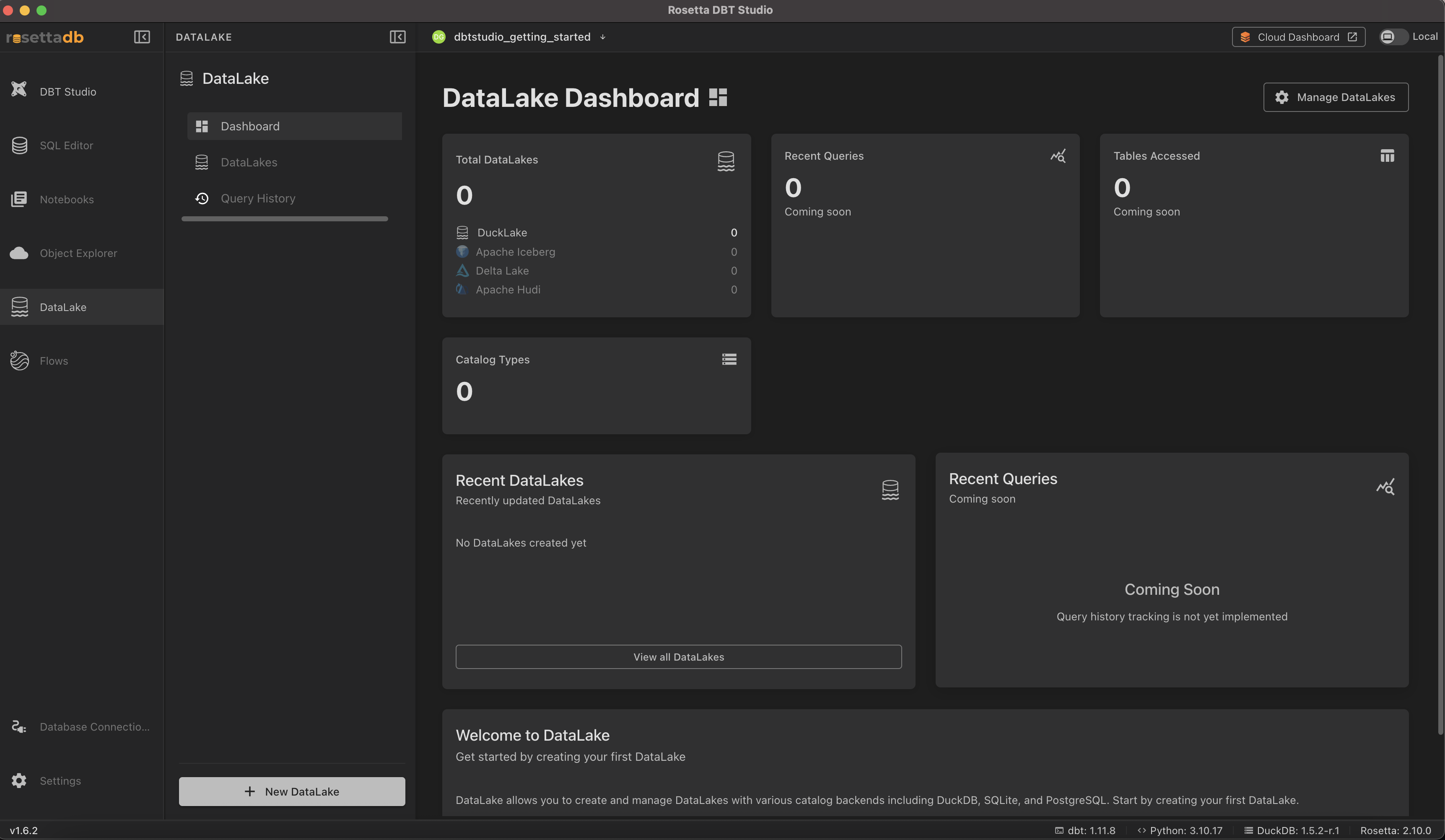
Task: Open Query History in the panel
Action: pos(294,198)
